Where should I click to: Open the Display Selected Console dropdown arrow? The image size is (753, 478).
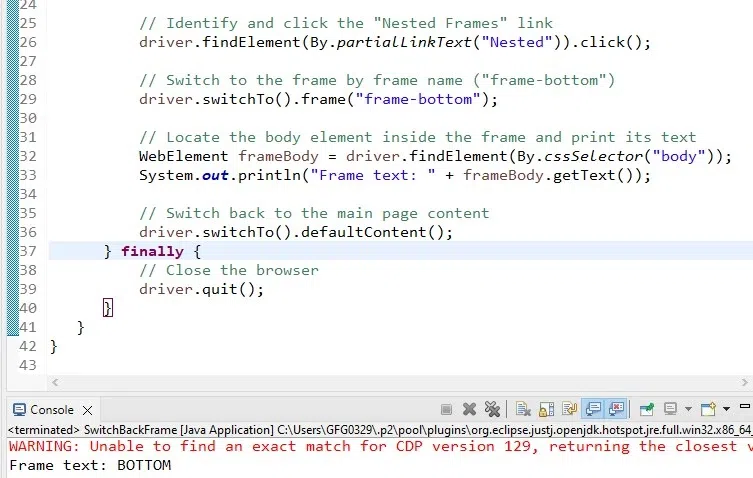click(686, 410)
